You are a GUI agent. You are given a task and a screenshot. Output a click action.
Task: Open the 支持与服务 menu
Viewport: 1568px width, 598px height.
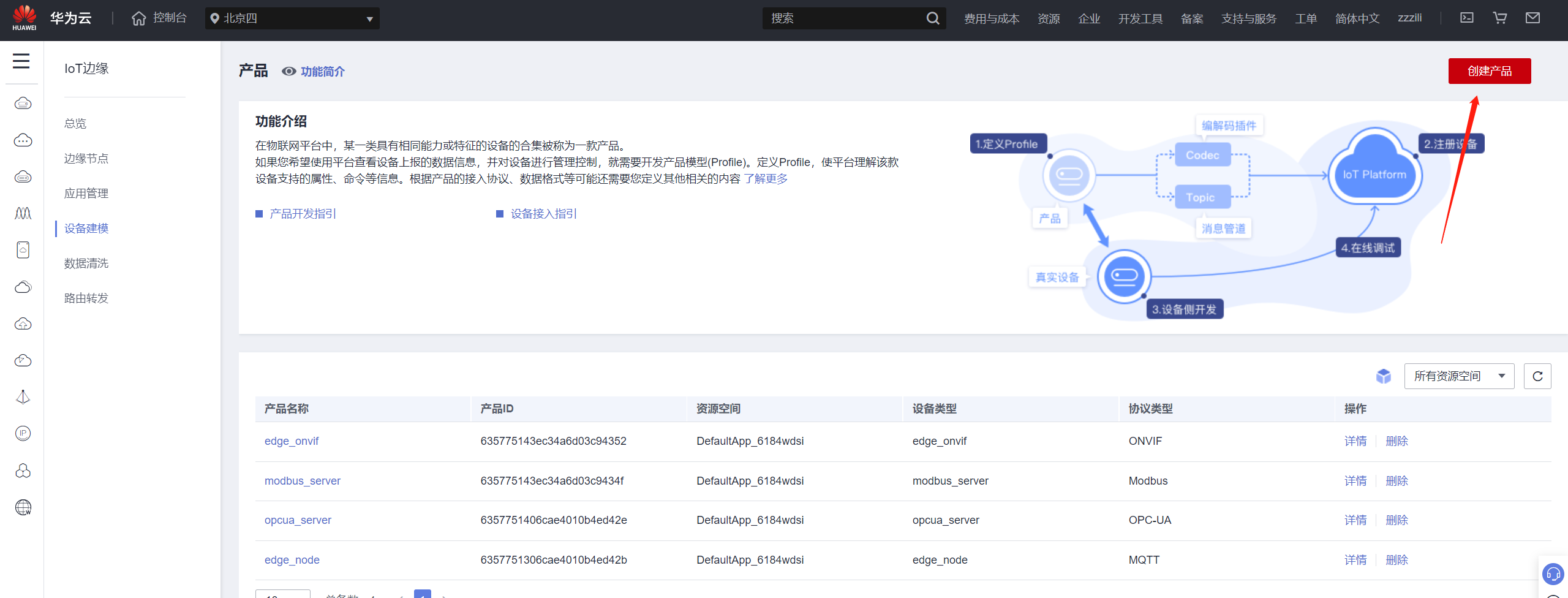[1249, 18]
